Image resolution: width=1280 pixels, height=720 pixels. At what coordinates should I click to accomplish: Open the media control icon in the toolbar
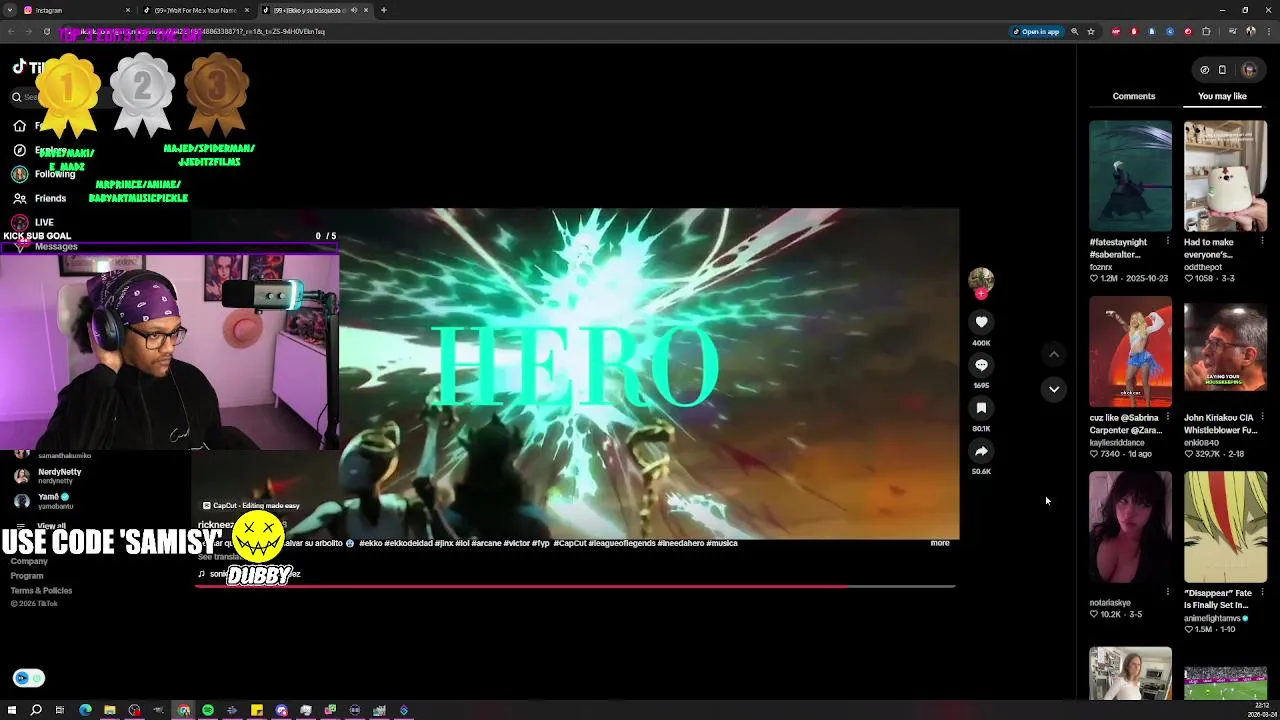point(1232,31)
